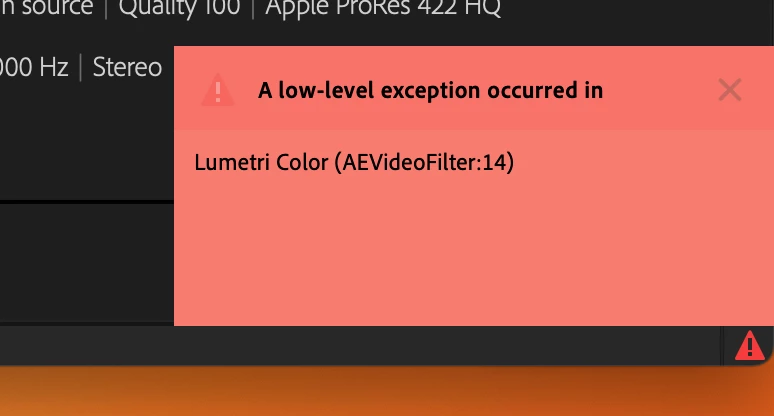This screenshot has width=774, height=416.
Task: Click the Hz sample rate text
Action: [54, 67]
